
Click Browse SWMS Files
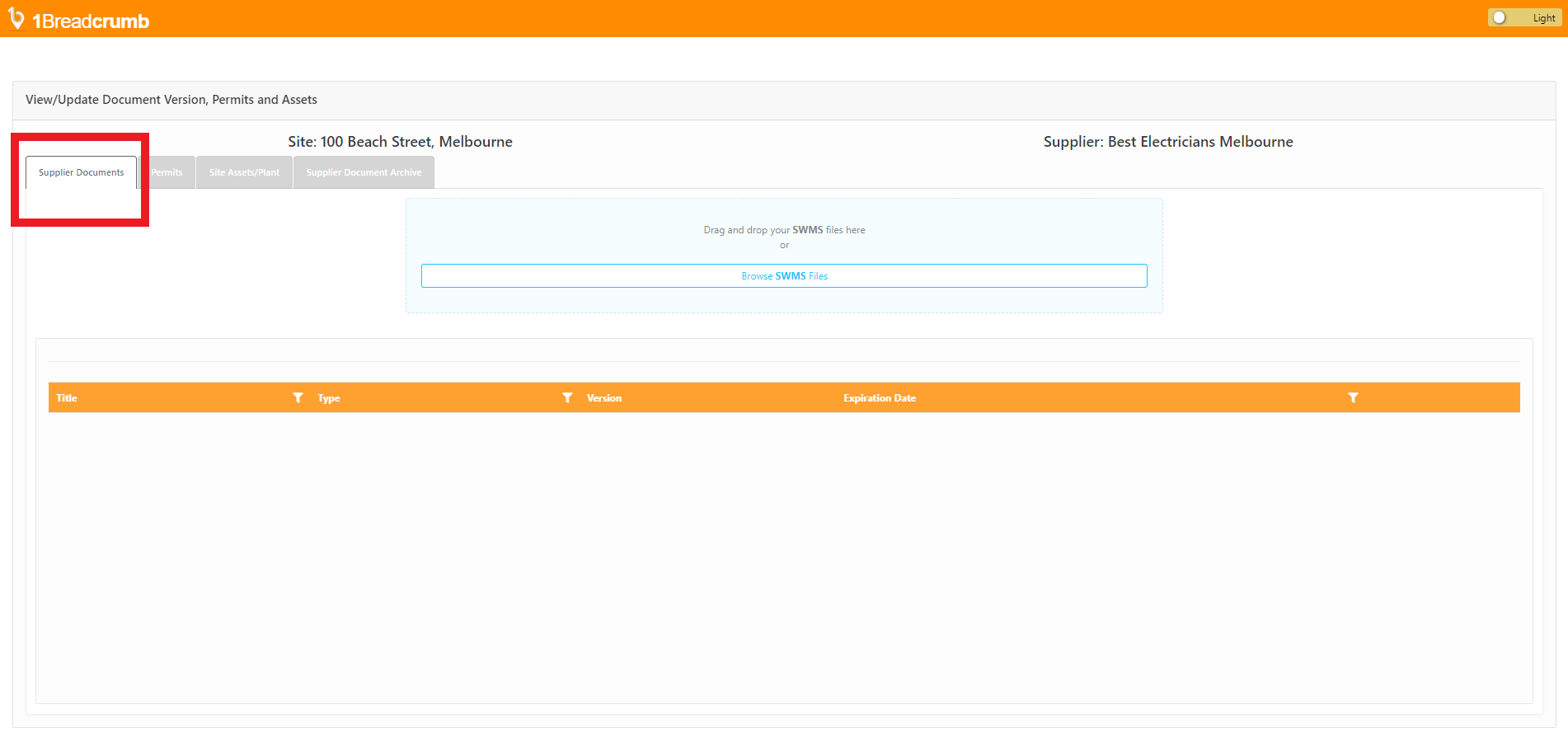pyautogui.click(x=783, y=275)
